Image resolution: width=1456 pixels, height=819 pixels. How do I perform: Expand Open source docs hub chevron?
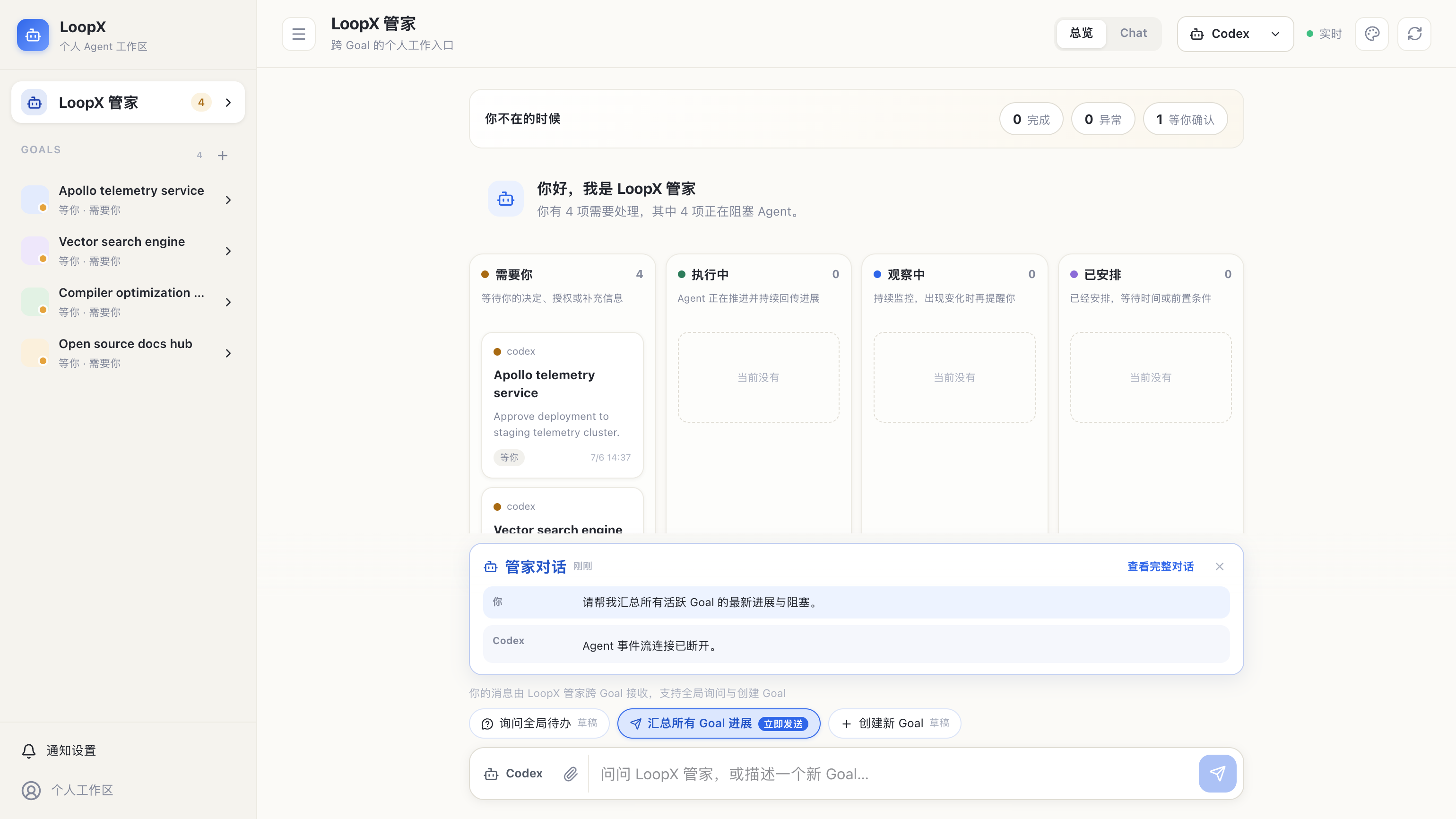(228, 353)
